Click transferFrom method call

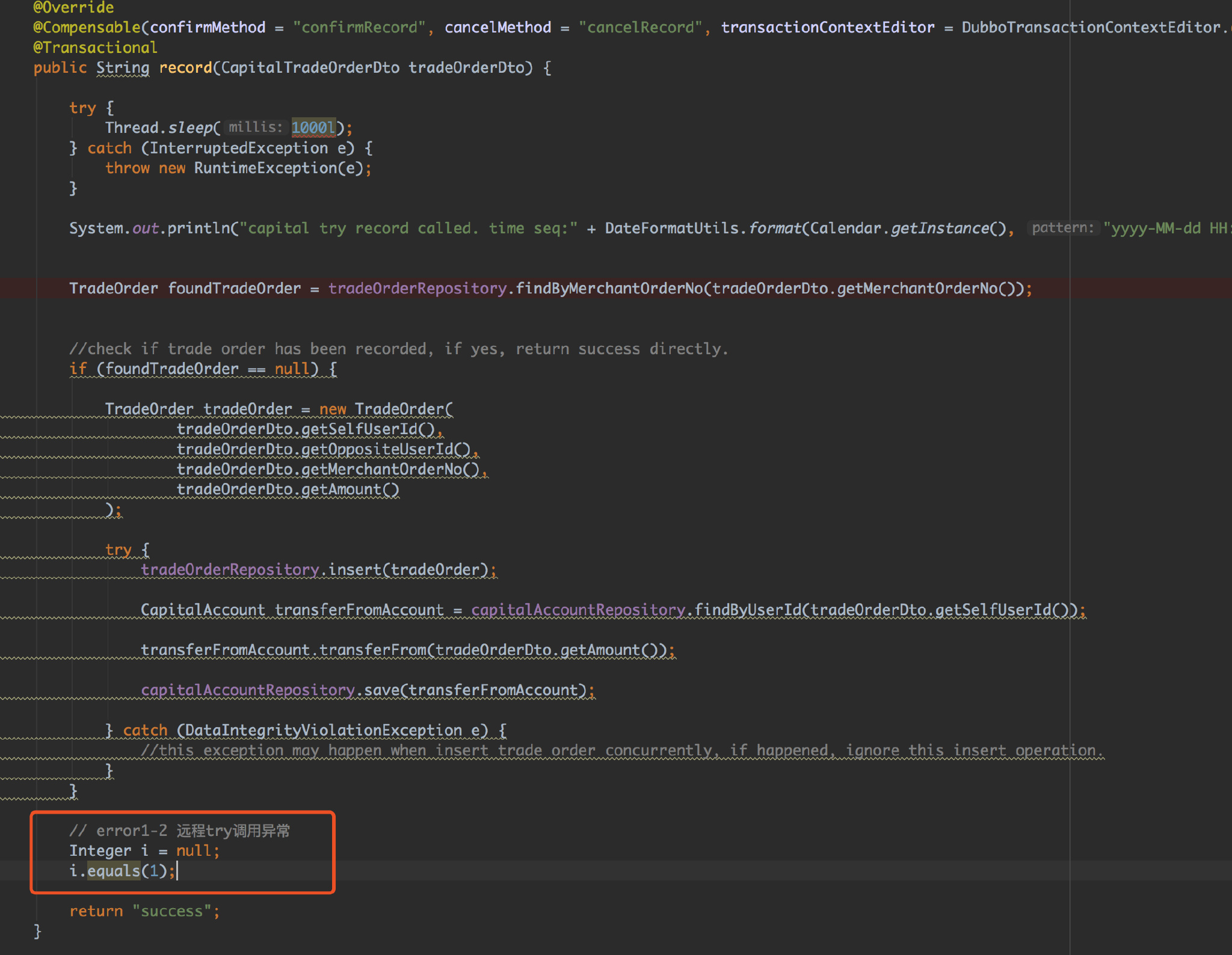372,650
